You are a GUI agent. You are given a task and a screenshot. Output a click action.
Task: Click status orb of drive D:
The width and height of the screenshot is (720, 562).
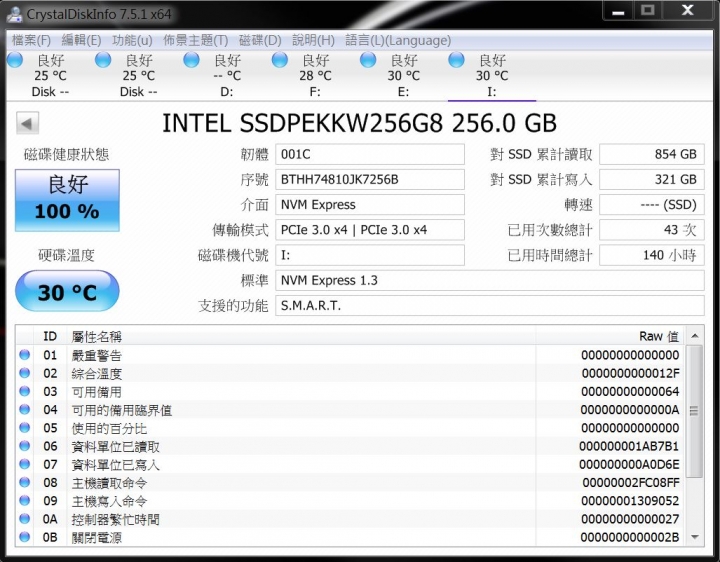[191, 60]
